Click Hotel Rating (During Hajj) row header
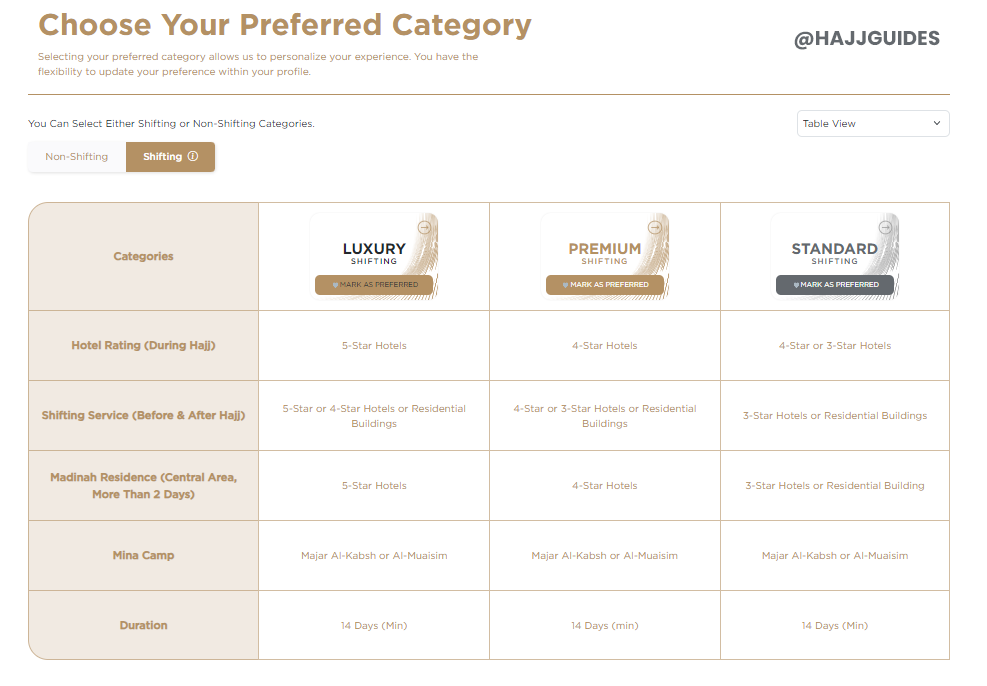 pyautogui.click(x=144, y=346)
